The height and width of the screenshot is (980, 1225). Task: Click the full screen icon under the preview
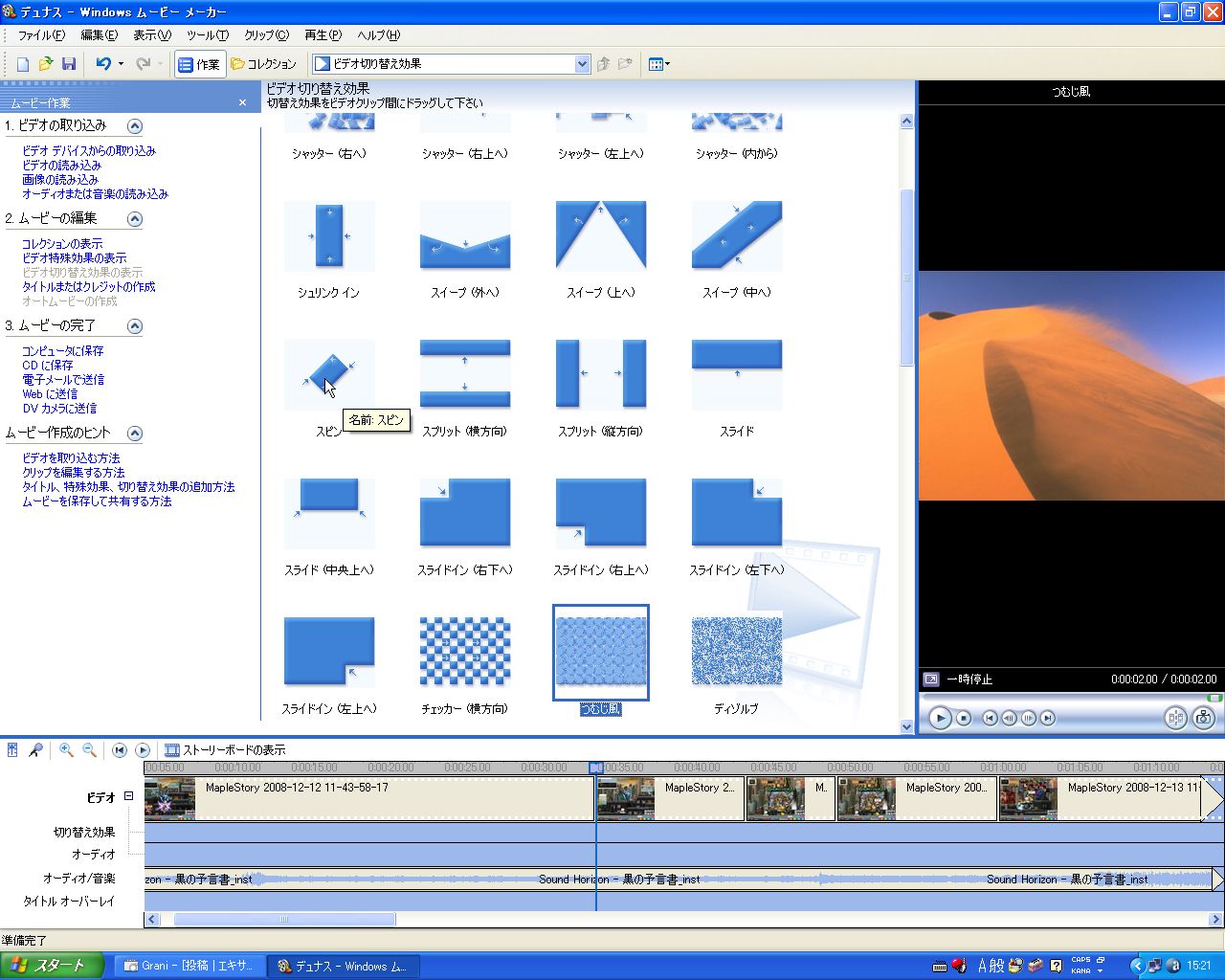930,679
